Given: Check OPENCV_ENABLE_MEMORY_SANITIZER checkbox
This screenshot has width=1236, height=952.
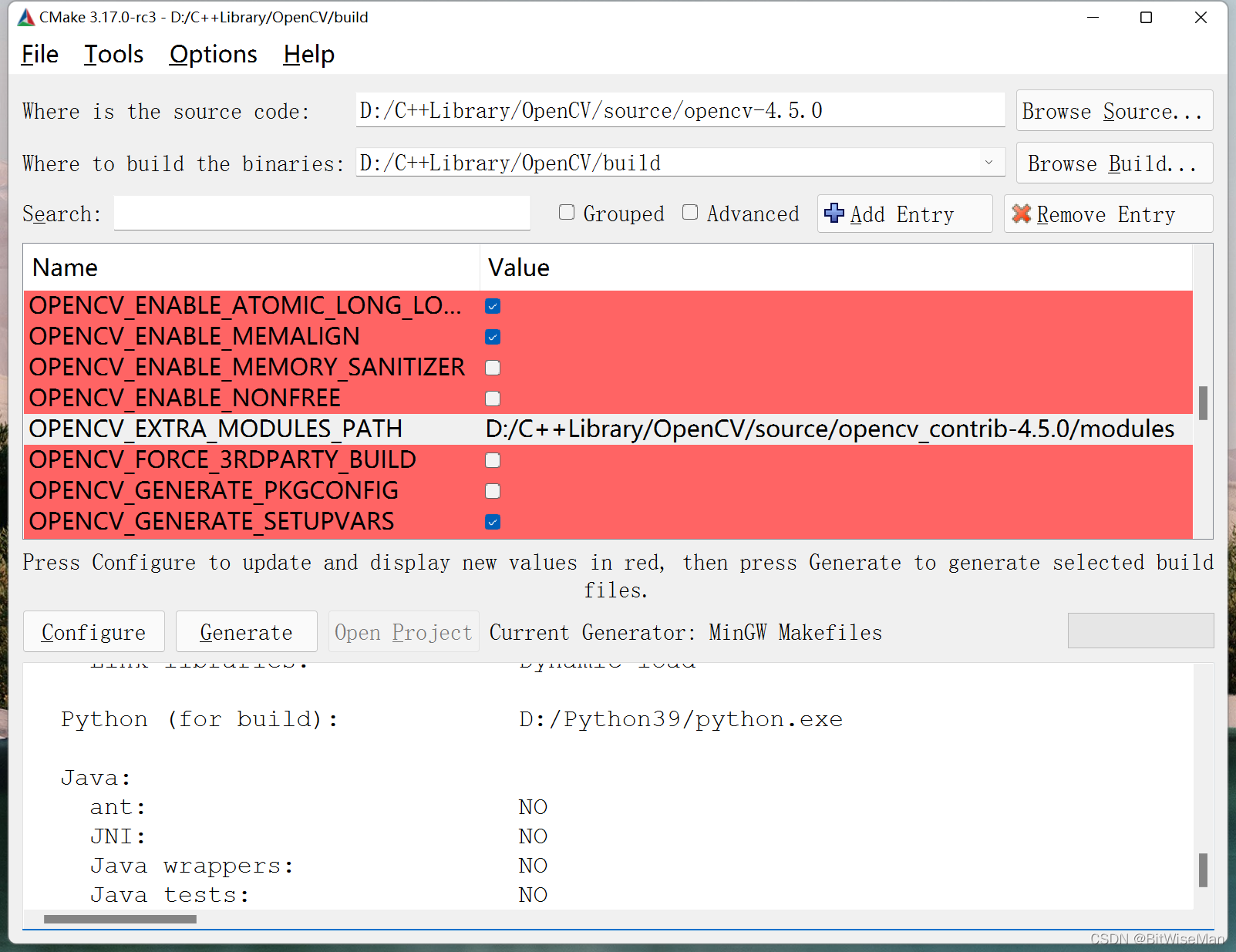Looking at the screenshot, I should (493, 368).
